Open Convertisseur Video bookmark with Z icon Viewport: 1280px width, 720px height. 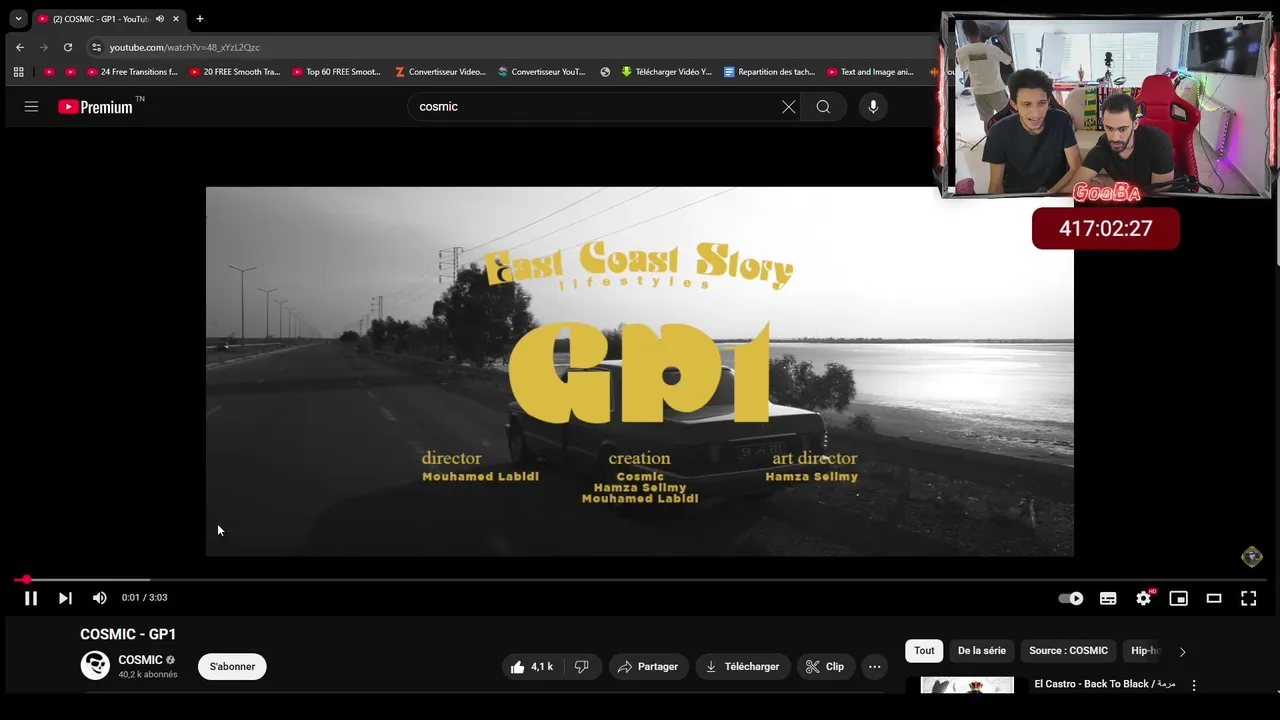tap(440, 72)
